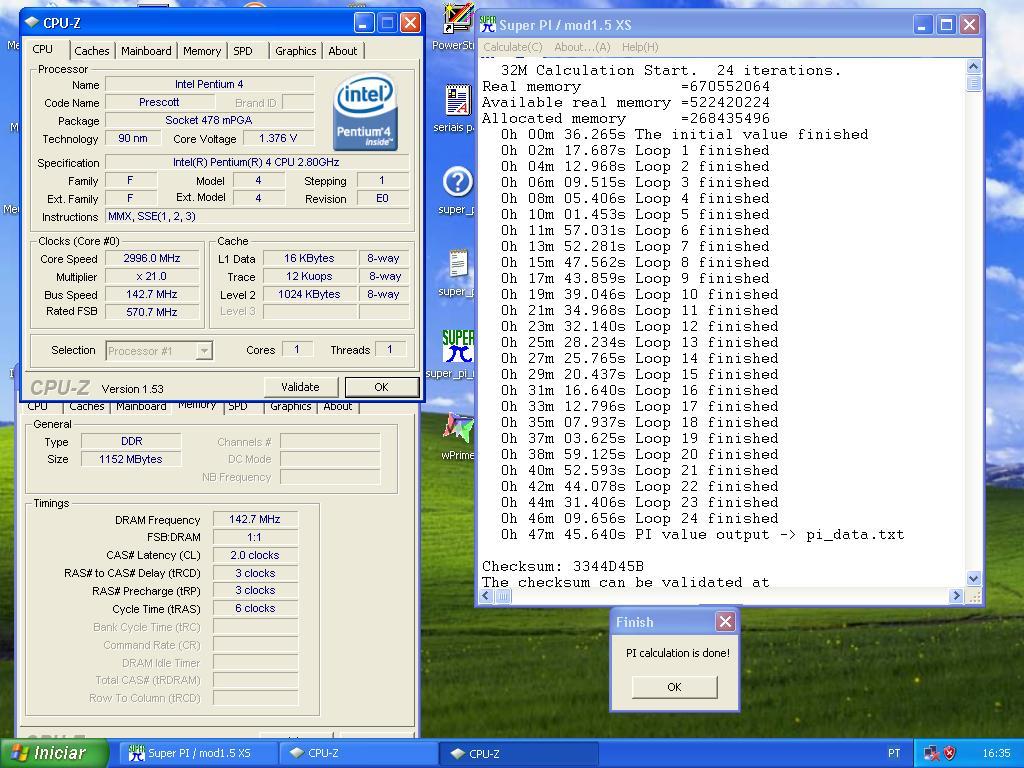Click the Multiplier value x 21.0
1024x768 pixels.
coord(152,276)
